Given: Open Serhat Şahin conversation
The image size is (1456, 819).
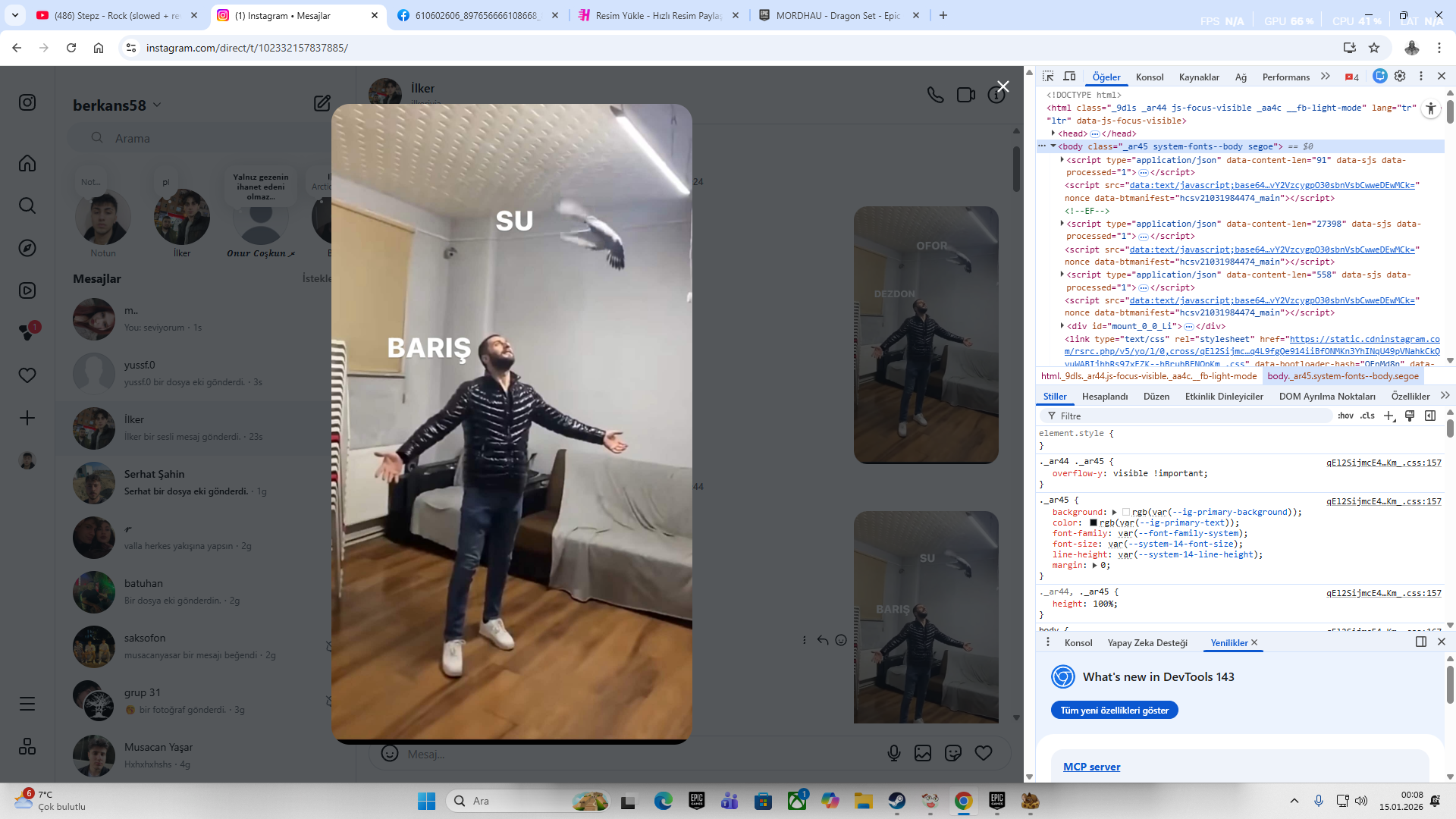Looking at the screenshot, I should (x=206, y=483).
